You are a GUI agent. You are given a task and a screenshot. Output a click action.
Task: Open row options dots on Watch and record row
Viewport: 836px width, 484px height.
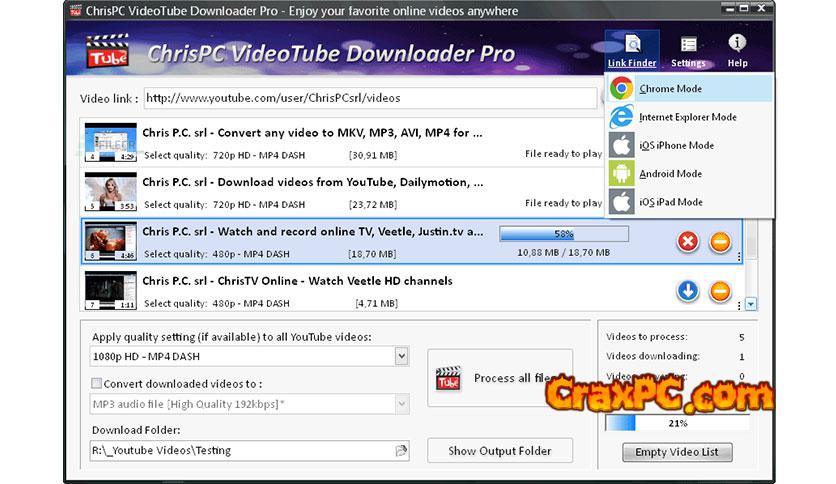(x=739, y=256)
